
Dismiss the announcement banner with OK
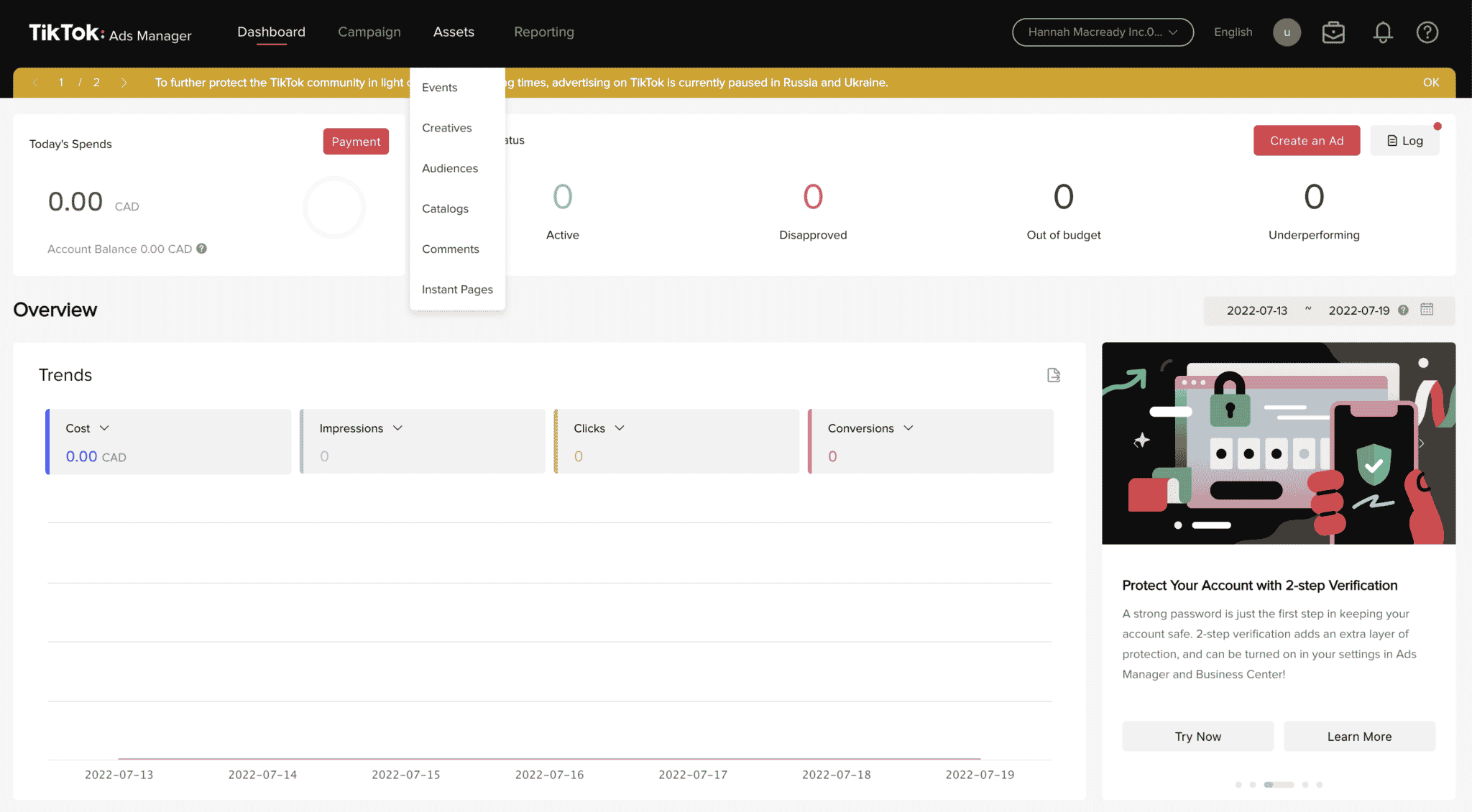click(1430, 83)
